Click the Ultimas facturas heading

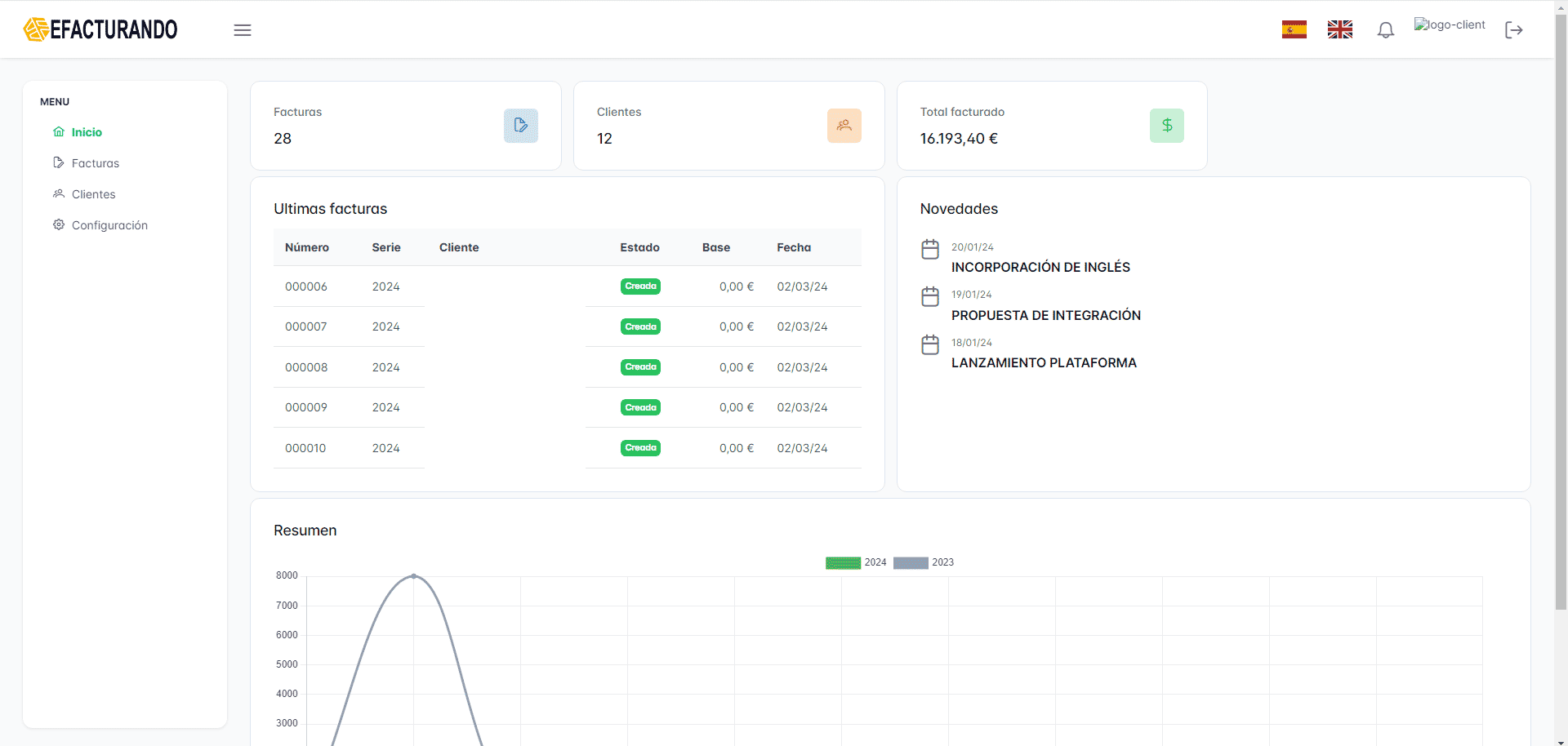click(331, 209)
